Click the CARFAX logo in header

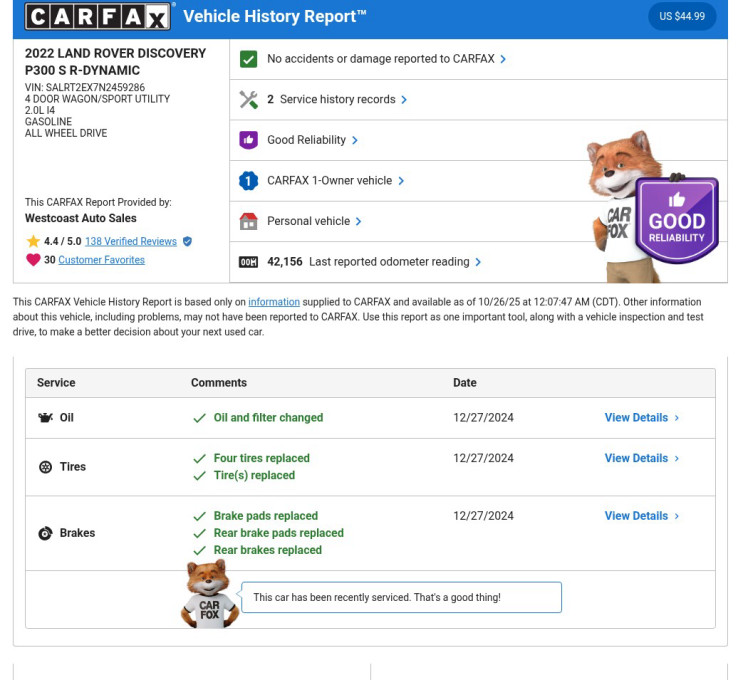coord(98,16)
